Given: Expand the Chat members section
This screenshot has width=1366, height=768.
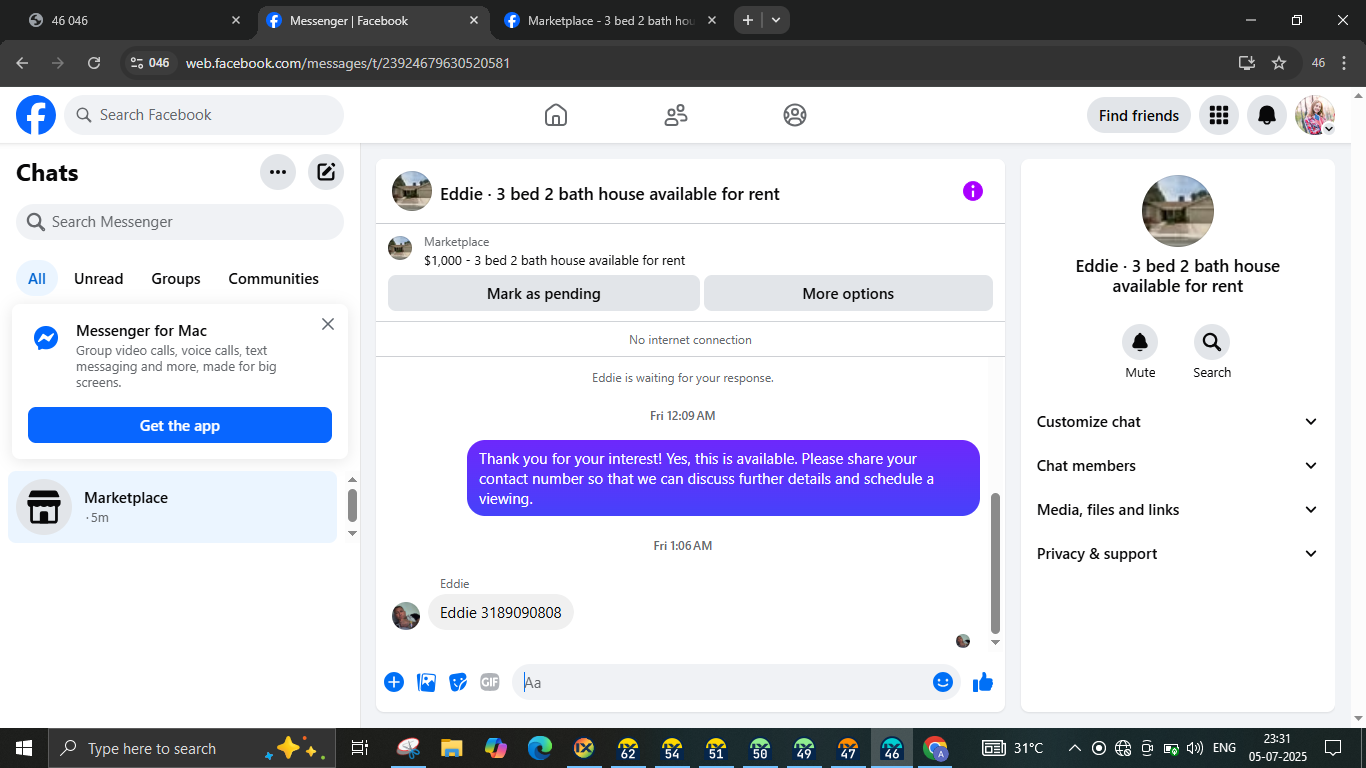Looking at the screenshot, I should pos(1178,466).
